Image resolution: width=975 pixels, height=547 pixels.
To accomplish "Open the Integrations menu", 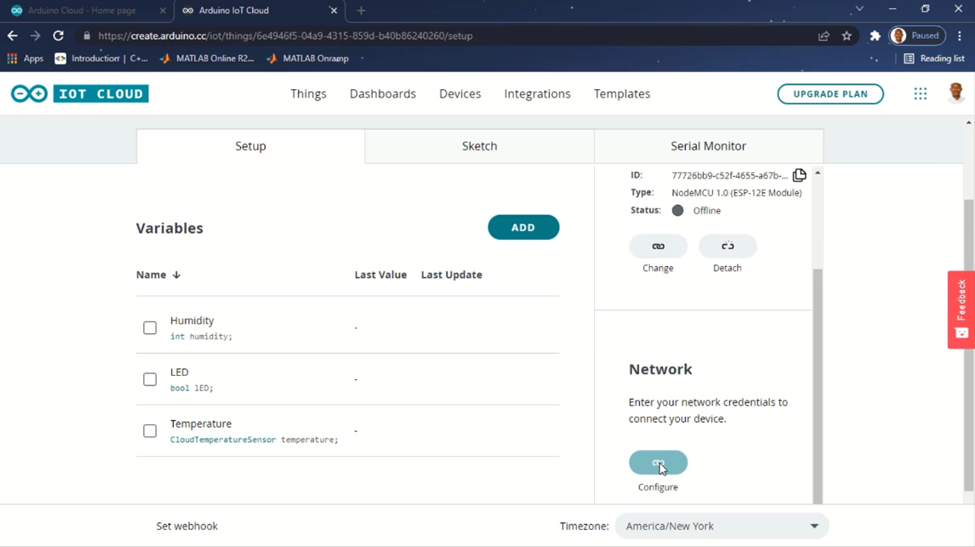I will [x=537, y=94].
